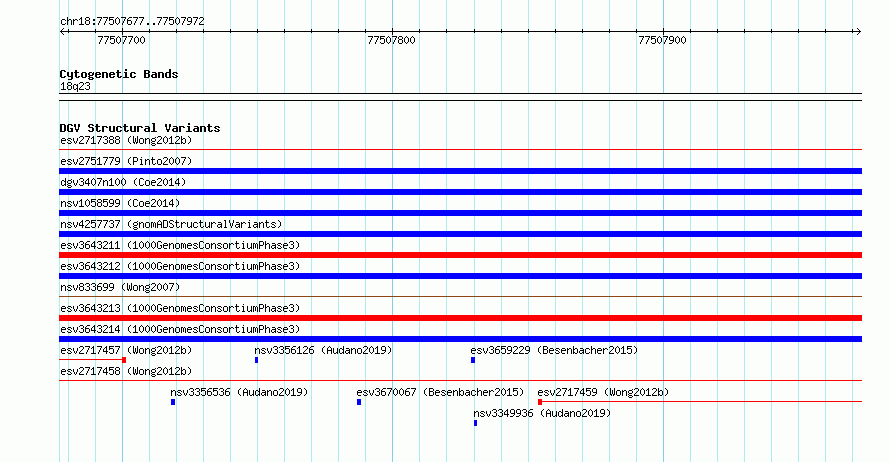
Task: Select esv3643212 (1000GenomesConsortiumPhase3) label
Action: click(180, 266)
